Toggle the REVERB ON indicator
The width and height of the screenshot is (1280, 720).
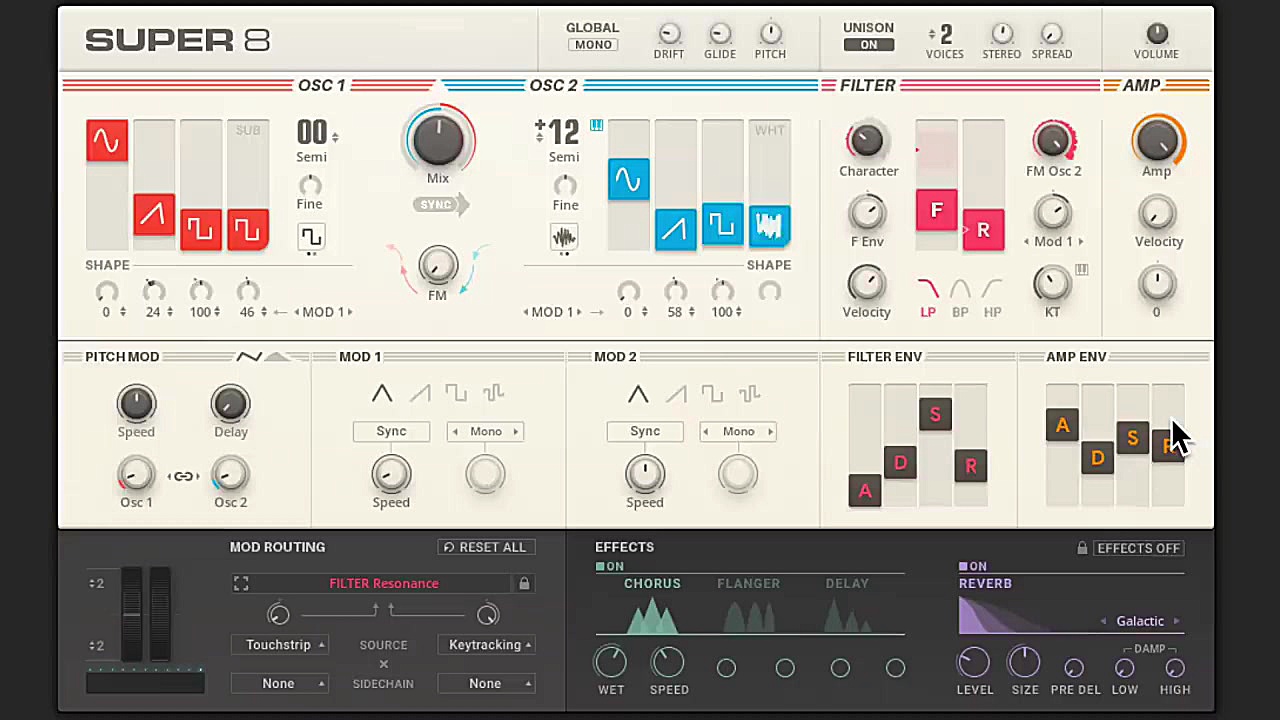tap(973, 566)
